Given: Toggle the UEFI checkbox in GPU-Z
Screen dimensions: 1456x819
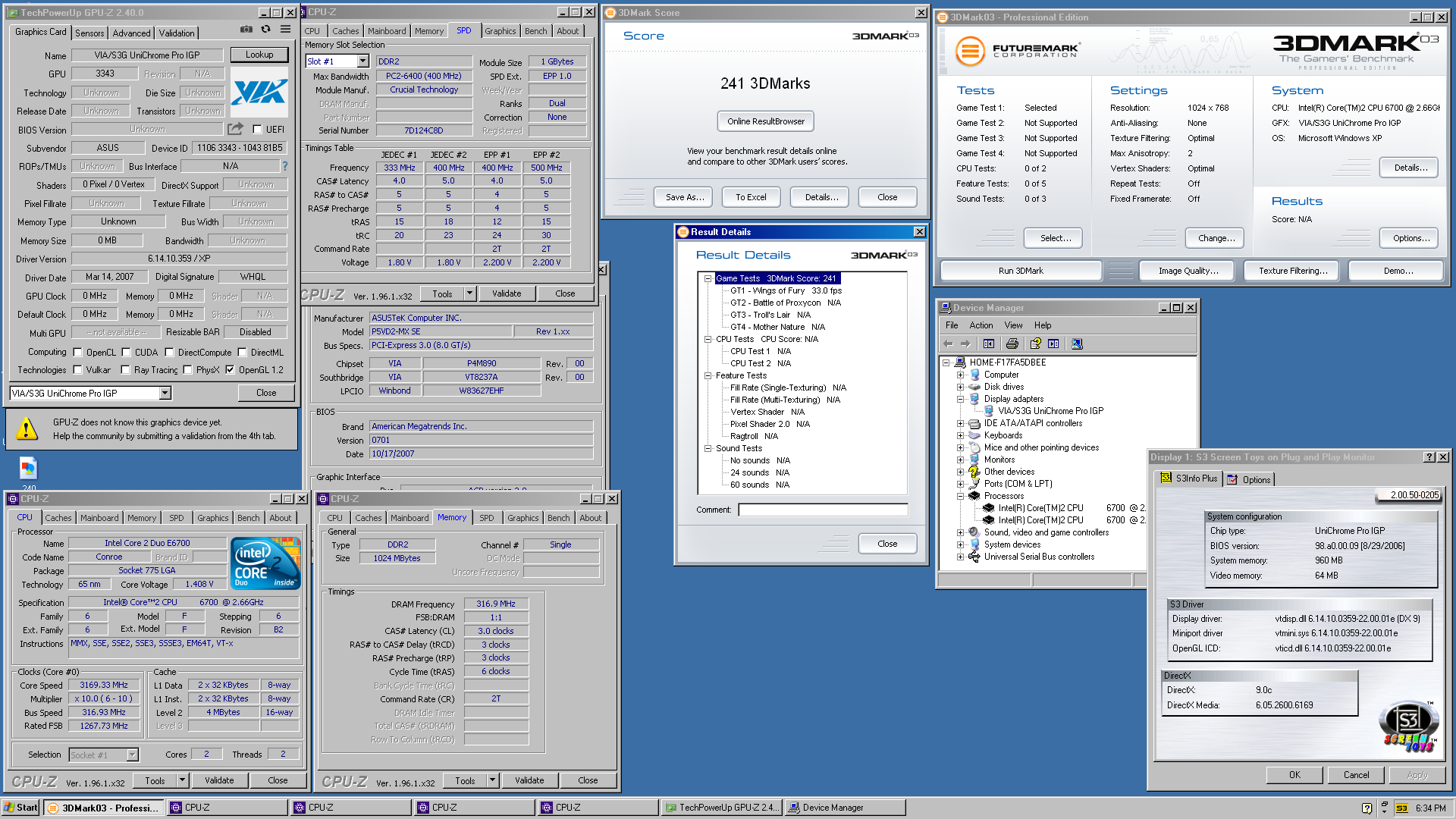Looking at the screenshot, I should click(x=257, y=130).
